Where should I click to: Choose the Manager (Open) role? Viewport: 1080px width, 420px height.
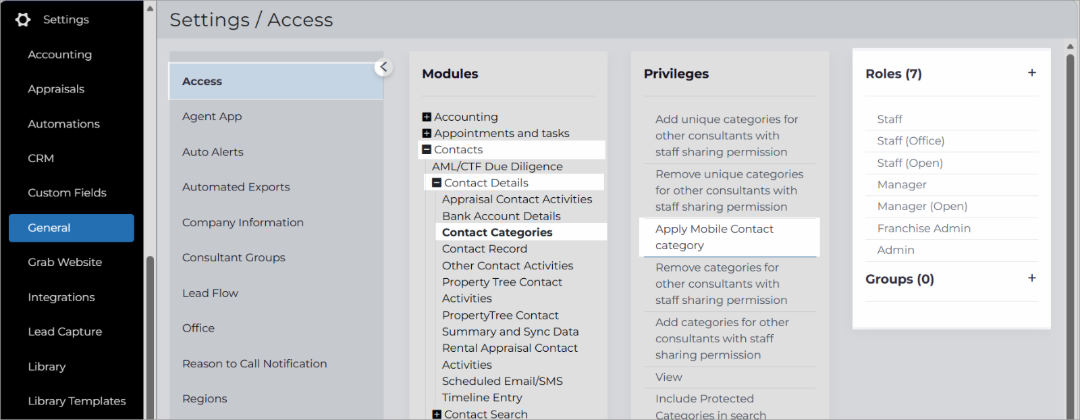coord(922,206)
